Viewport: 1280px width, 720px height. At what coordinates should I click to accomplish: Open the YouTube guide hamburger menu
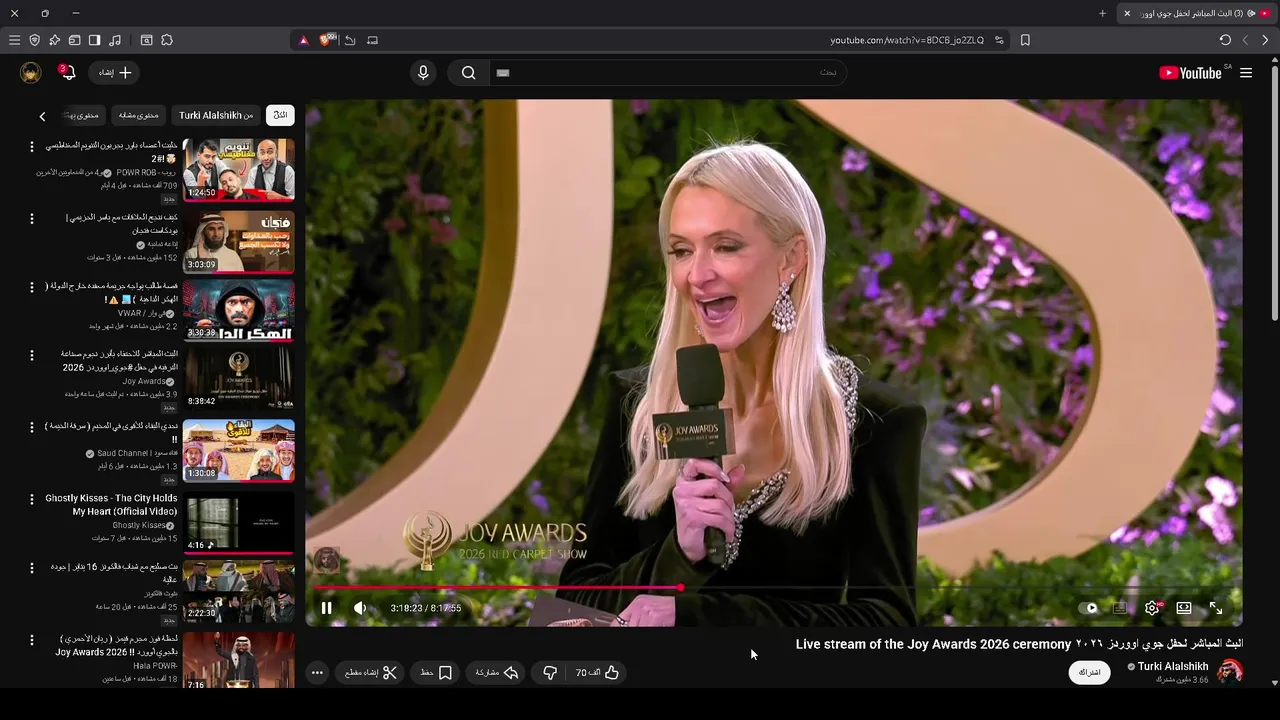tap(1246, 73)
